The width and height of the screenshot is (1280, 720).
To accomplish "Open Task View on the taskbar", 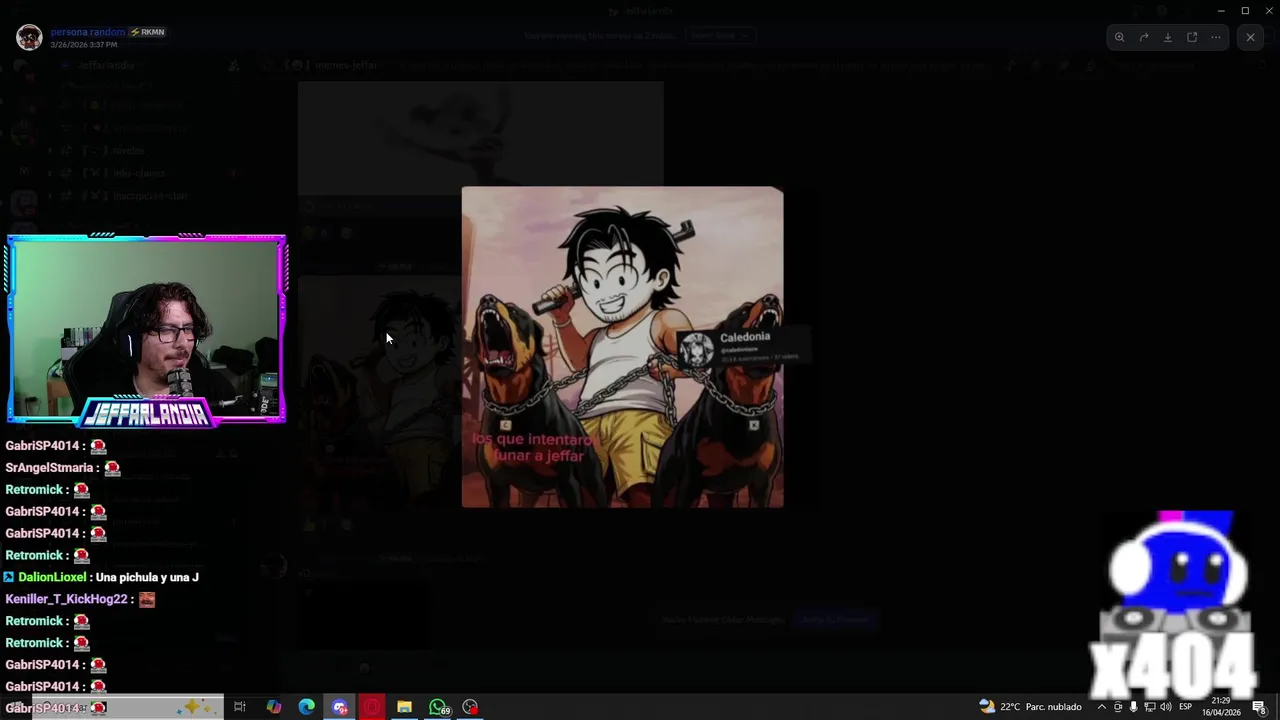I will click(240, 707).
